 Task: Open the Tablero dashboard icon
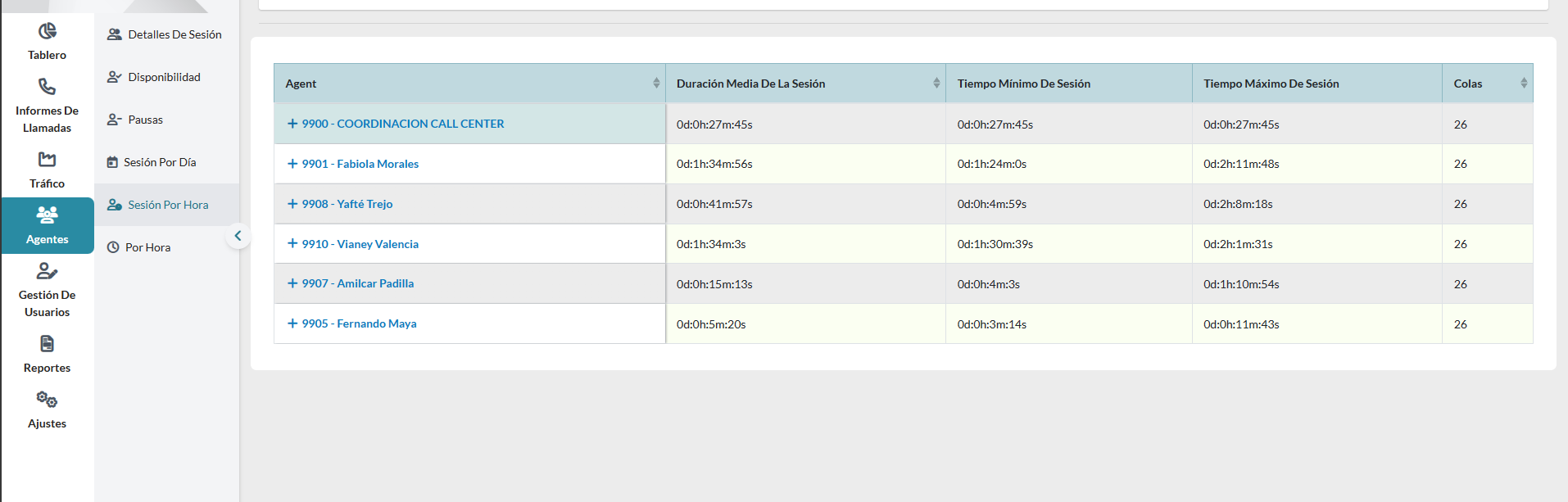48,32
